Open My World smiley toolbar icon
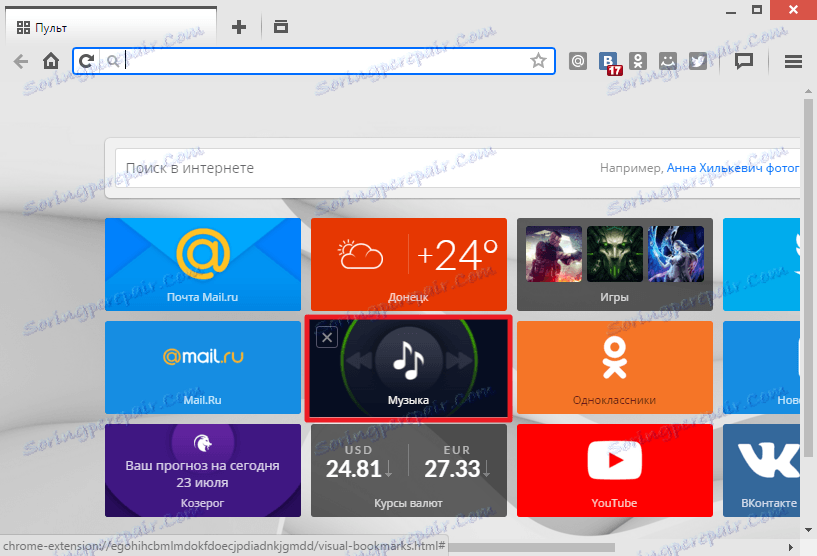The width and height of the screenshot is (817, 556). point(668,61)
